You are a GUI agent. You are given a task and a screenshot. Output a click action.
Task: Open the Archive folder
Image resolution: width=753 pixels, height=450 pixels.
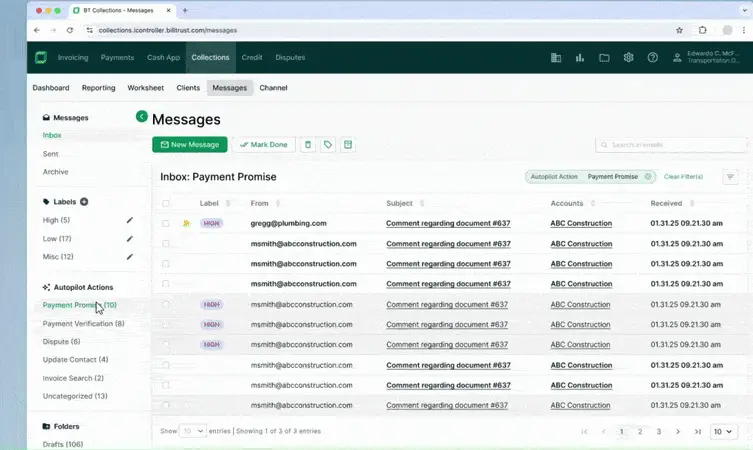[x=55, y=172]
